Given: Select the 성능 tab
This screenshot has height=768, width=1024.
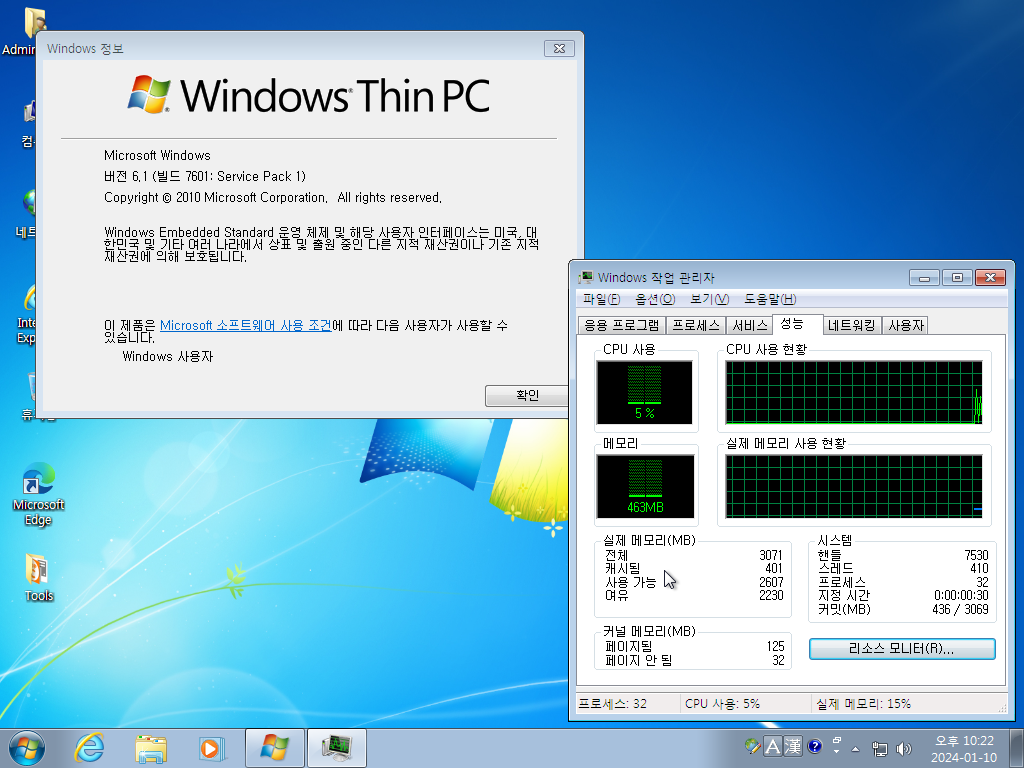Looking at the screenshot, I should coord(797,324).
